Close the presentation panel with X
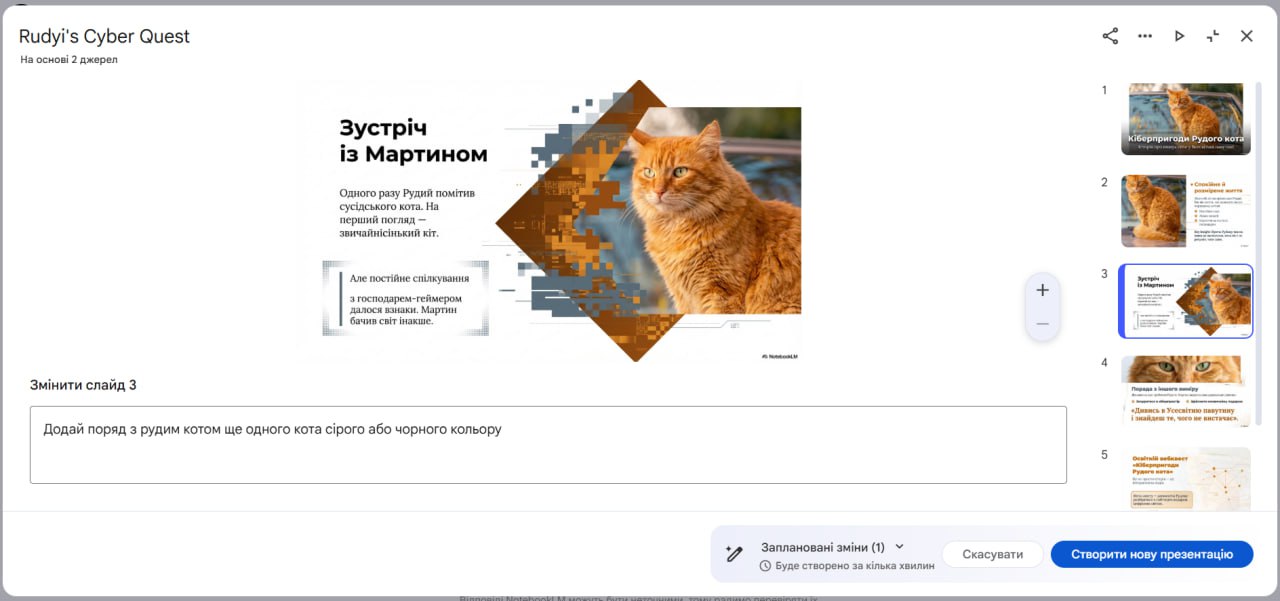 pyautogui.click(x=1247, y=36)
